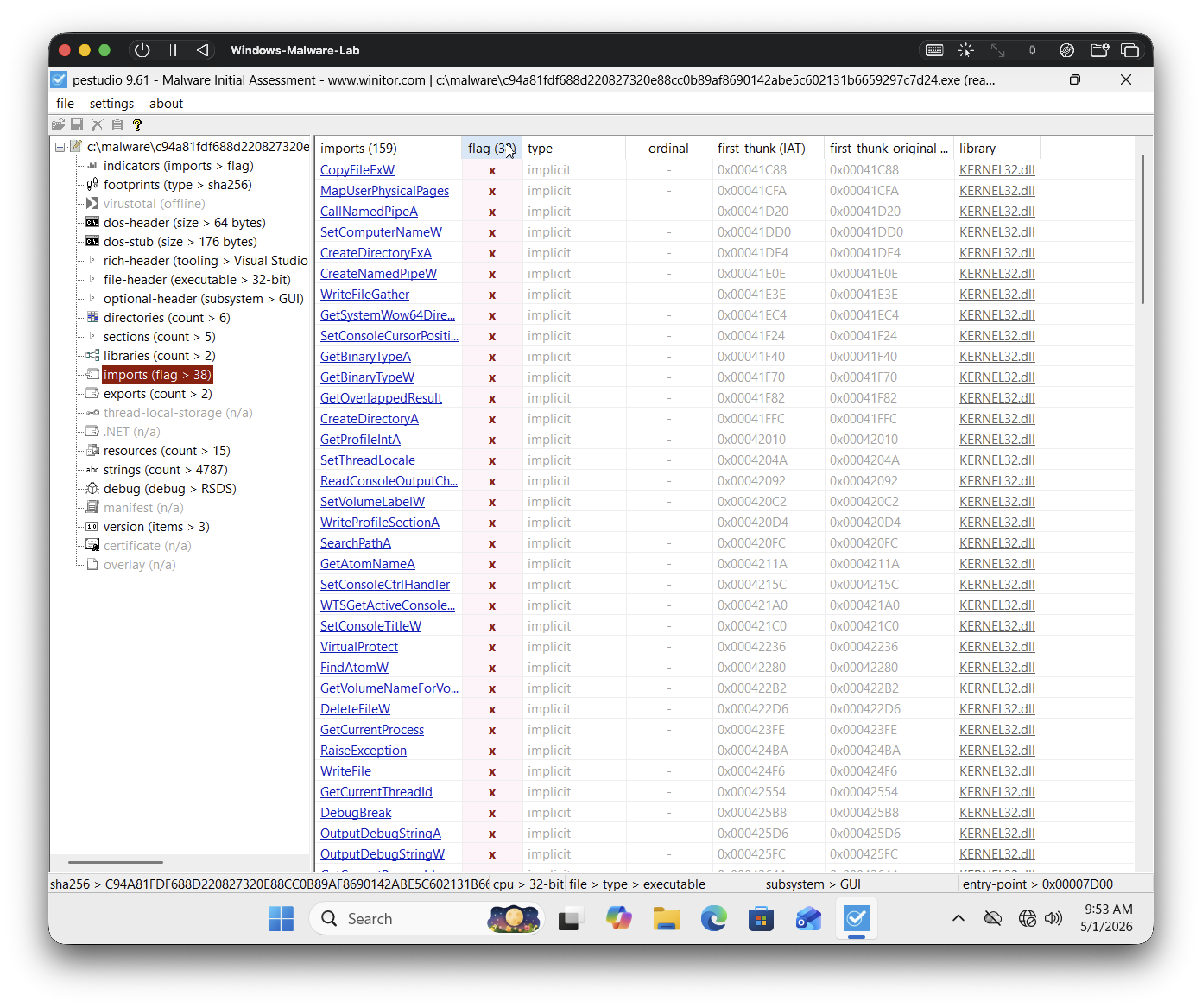This screenshot has height=1008, width=1202.
Task: Click the certificate icon in the tree
Action: [x=92, y=545]
